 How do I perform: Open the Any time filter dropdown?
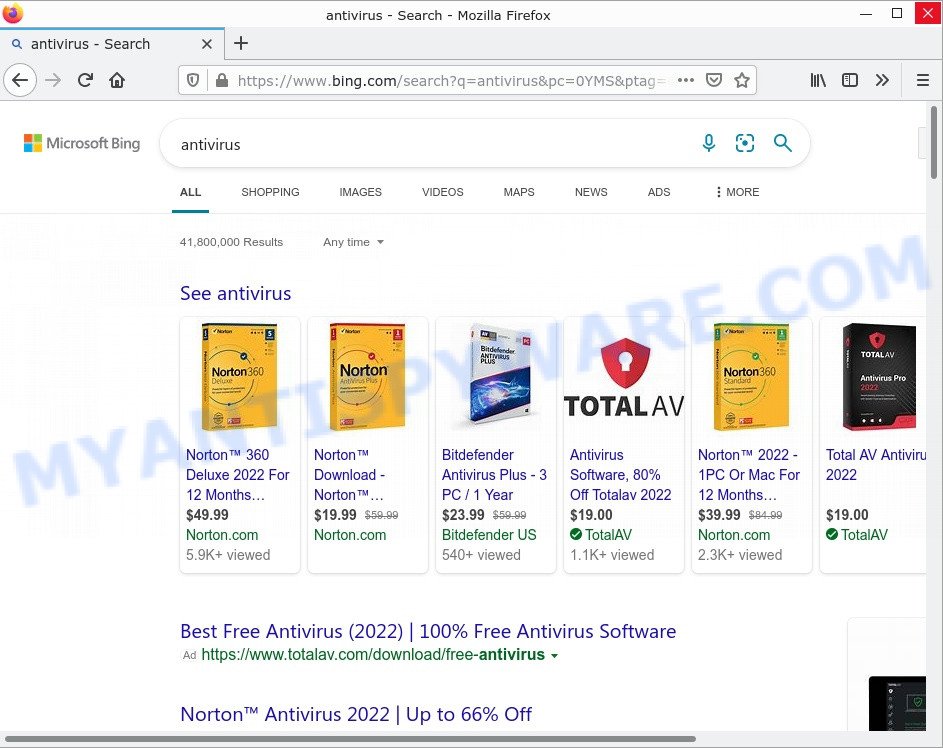pyautogui.click(x=353, y=242)
